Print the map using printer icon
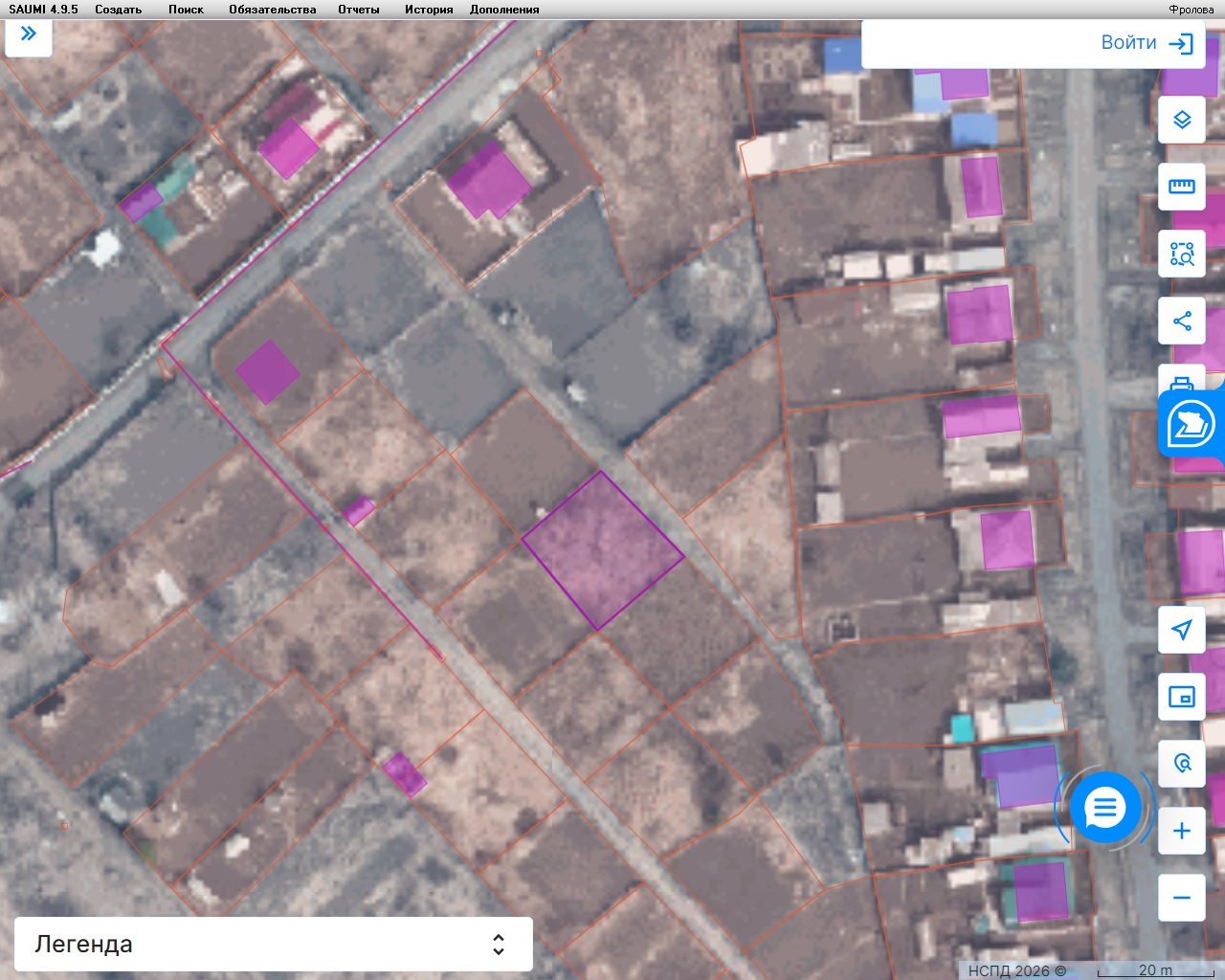The height and width of the screenshot is (980, 1225). pyautogui.click(x=1182, y=381)
